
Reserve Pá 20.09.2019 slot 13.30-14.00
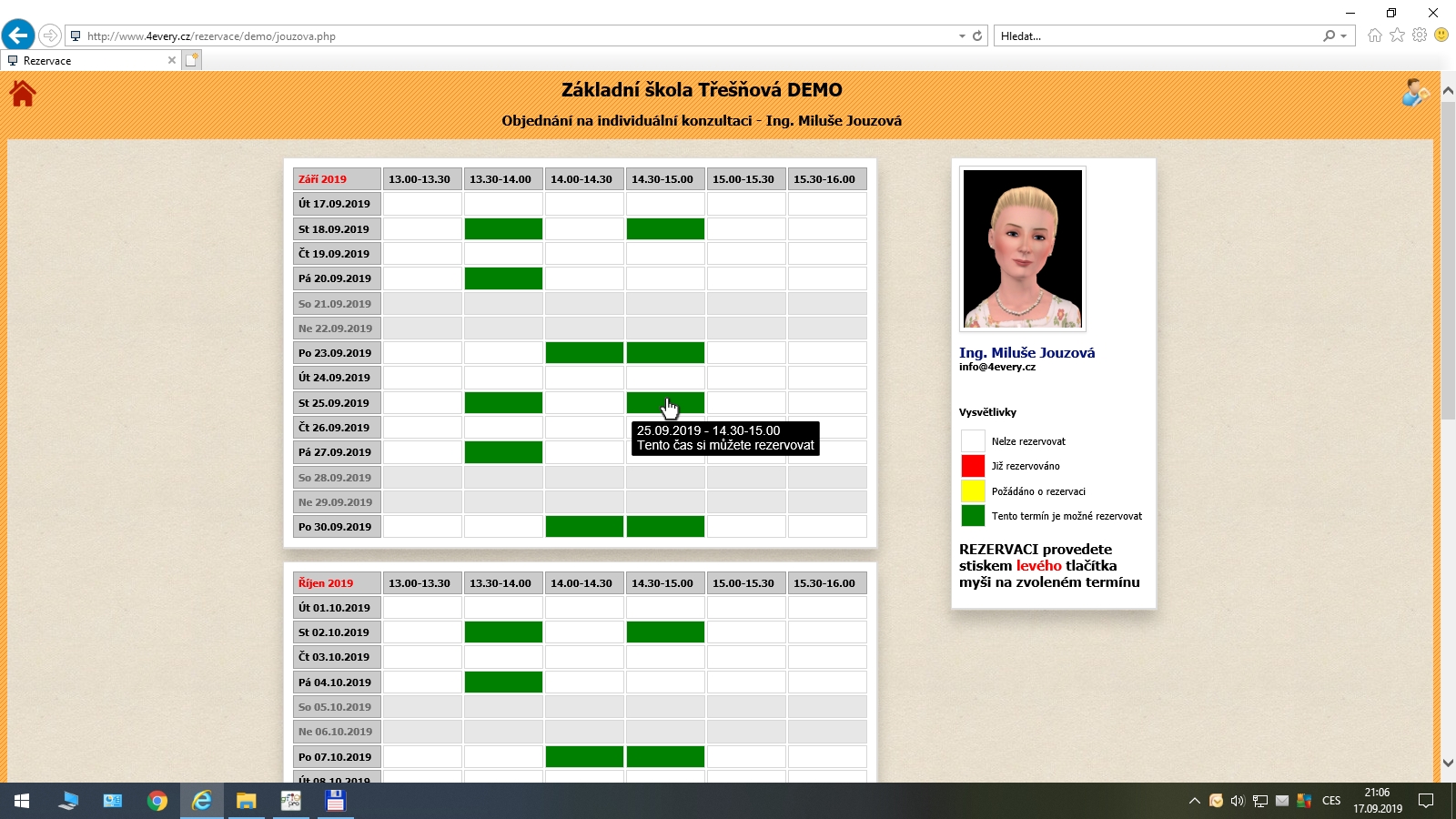point(503,278)
